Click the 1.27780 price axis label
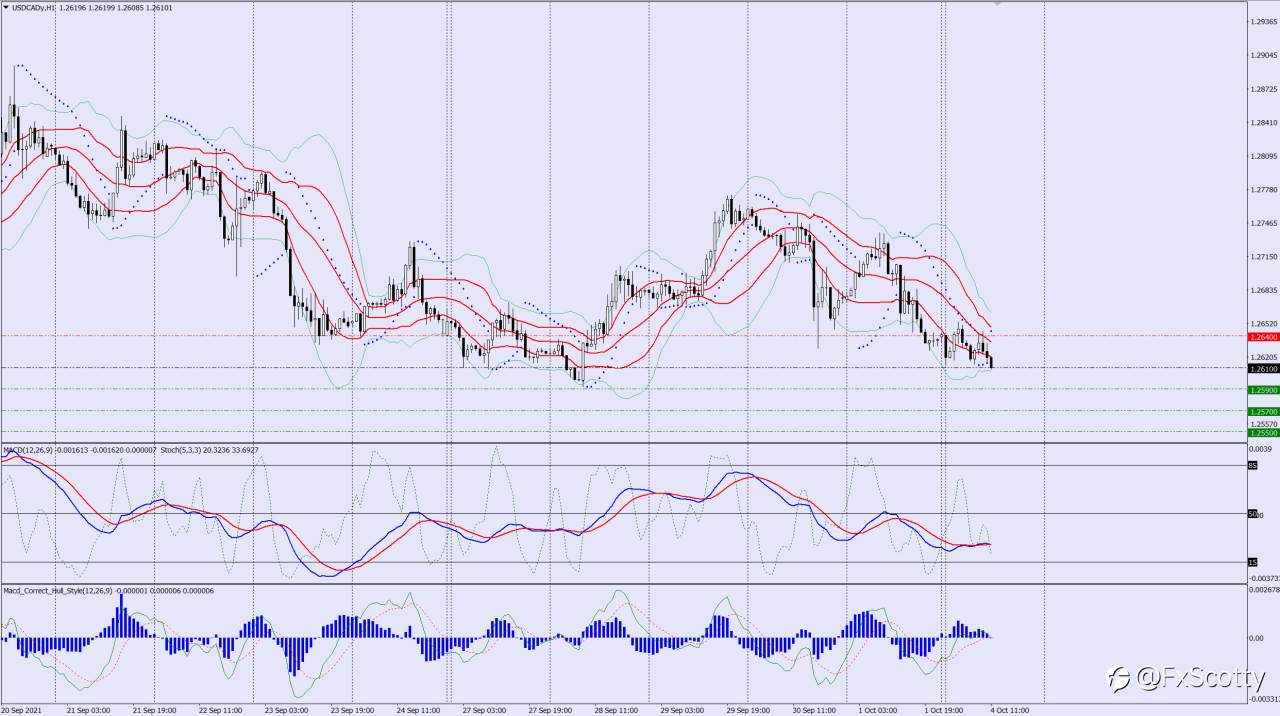The height and width of the screenshot is (716, 1280). (1264, 190)
